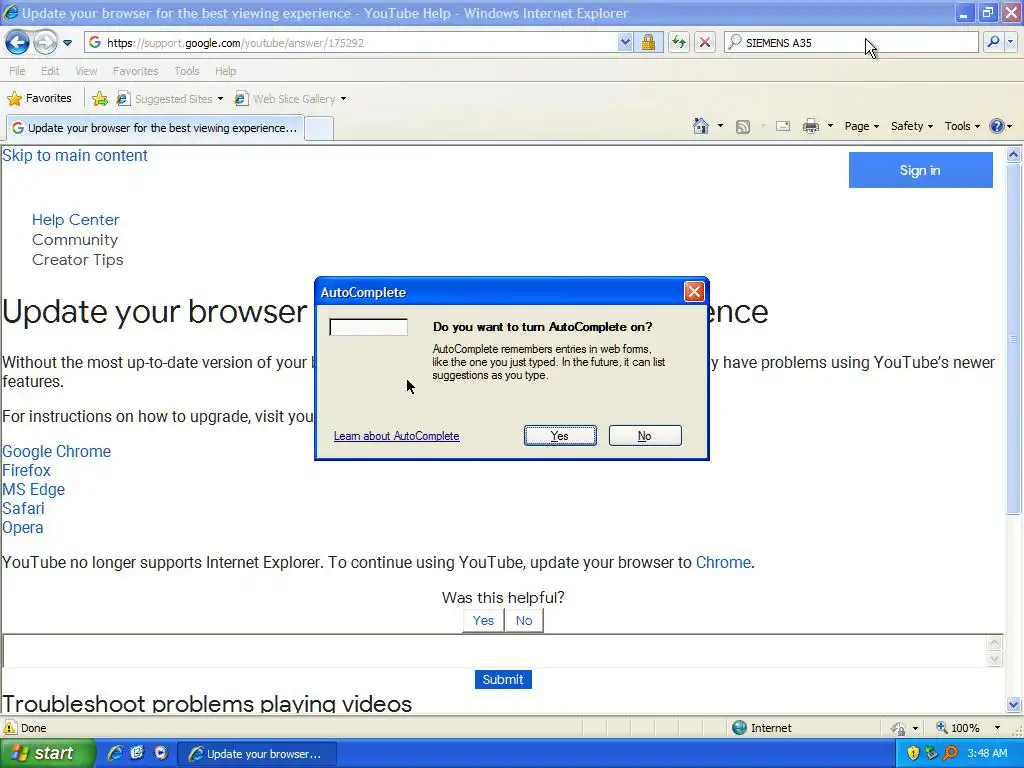Click the search magnifier button
The image size is (1024, 768).
(993, 42)
